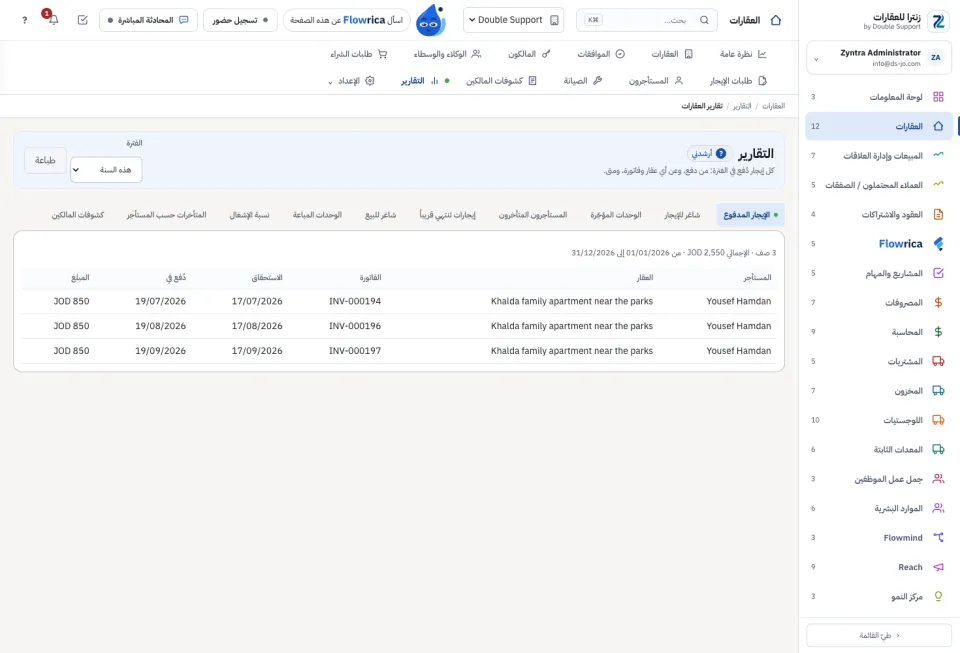The width and height of the screenshot is (960, 653).
Task: Click the العقارات breadcrumb link
Action: 773,106
